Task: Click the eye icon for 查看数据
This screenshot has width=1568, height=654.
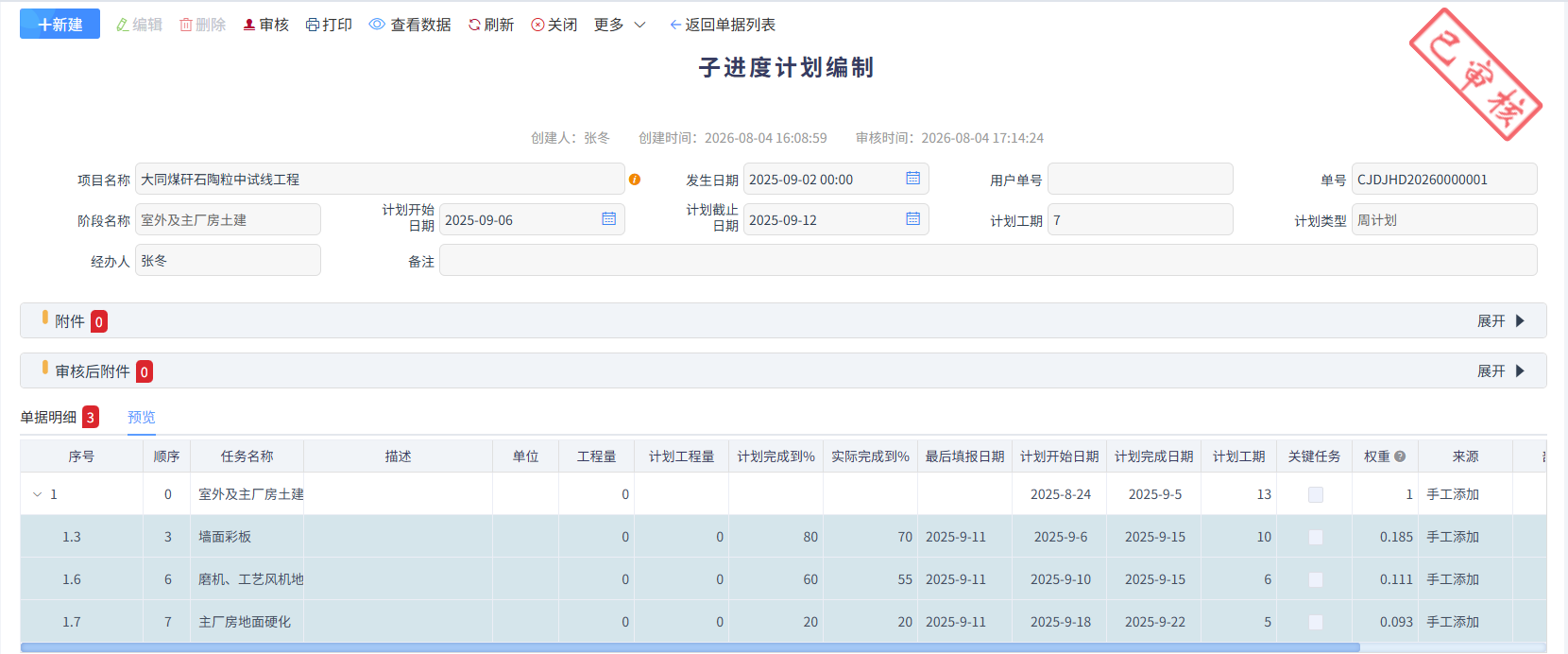Action: tap(377, 25)
